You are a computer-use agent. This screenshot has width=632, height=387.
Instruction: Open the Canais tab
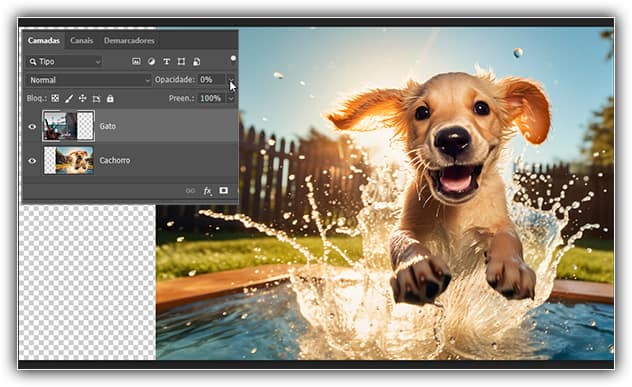pos(81,40)
